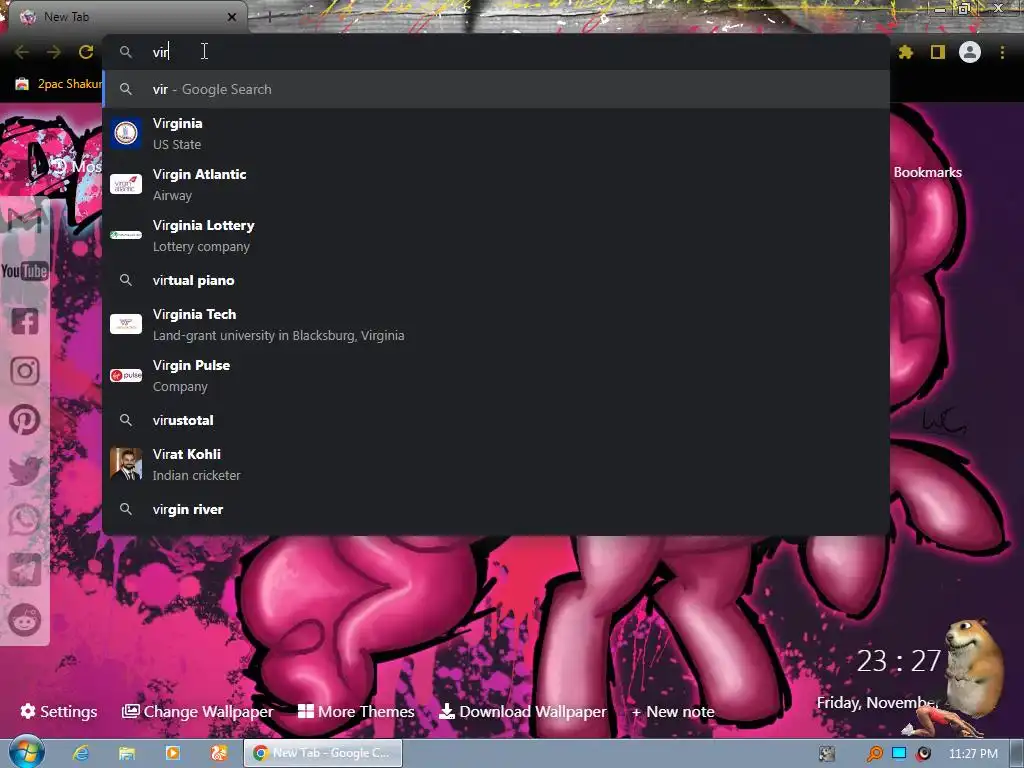The width and height of the screenshot is (1024, 768).
Task: Choose the virgin river suggestion
Action: tap(496, 509)
